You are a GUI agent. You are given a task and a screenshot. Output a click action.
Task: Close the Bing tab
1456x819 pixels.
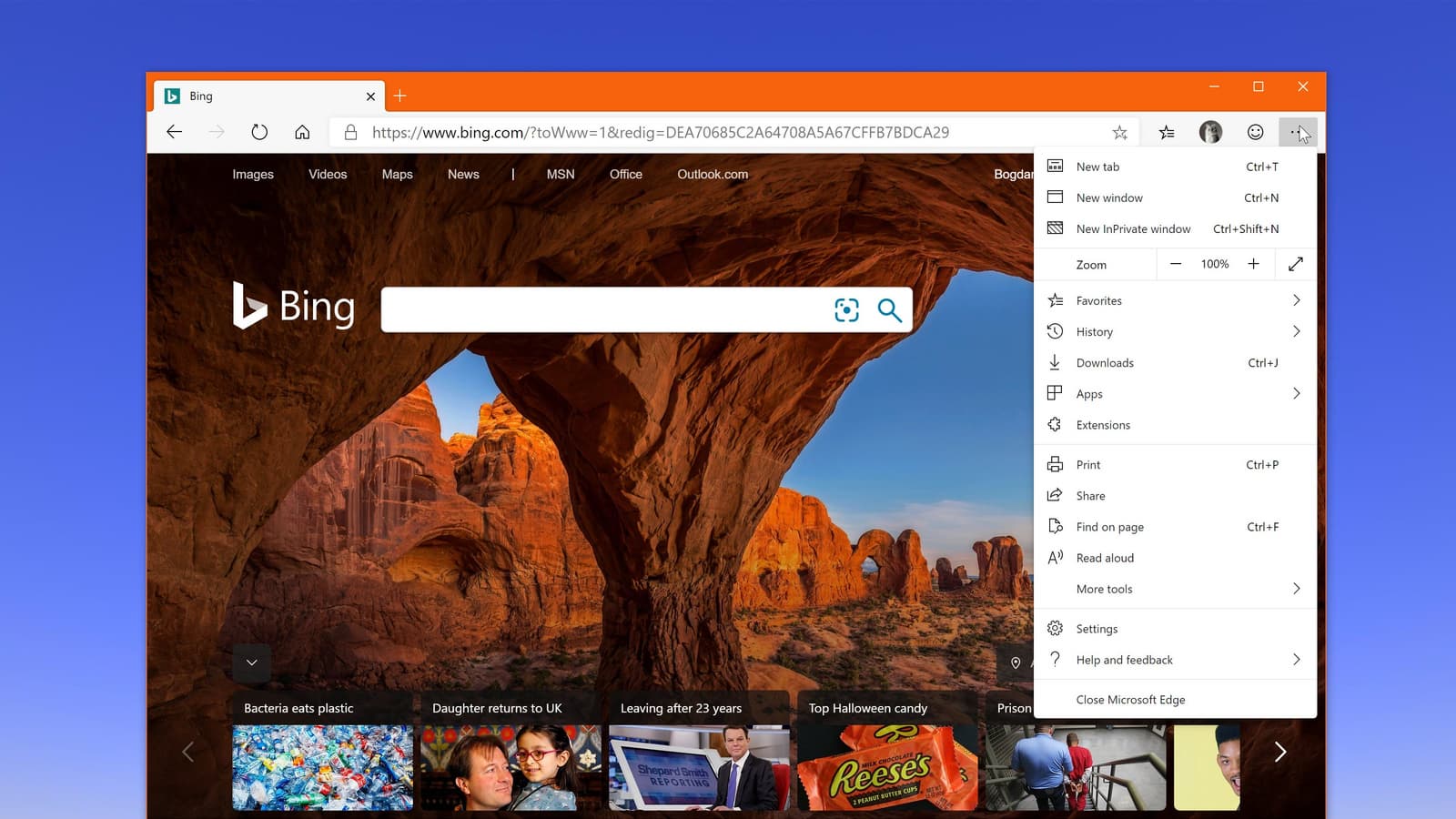pos(370,96)
